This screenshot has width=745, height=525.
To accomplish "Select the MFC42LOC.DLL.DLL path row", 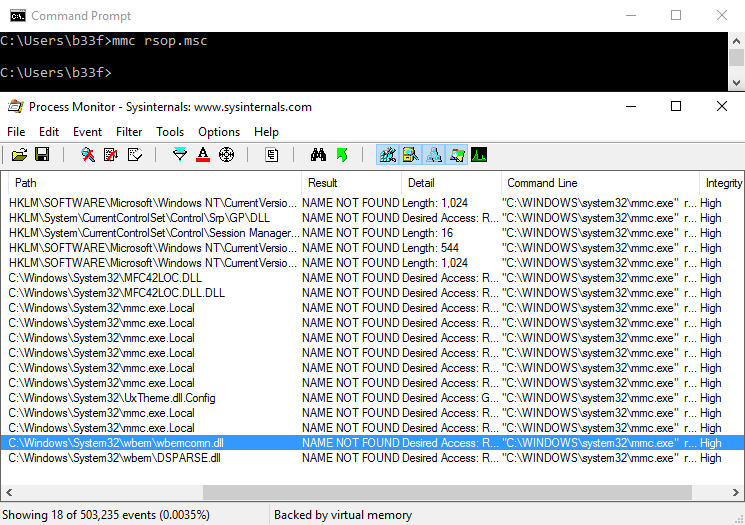I will [373, 293].
